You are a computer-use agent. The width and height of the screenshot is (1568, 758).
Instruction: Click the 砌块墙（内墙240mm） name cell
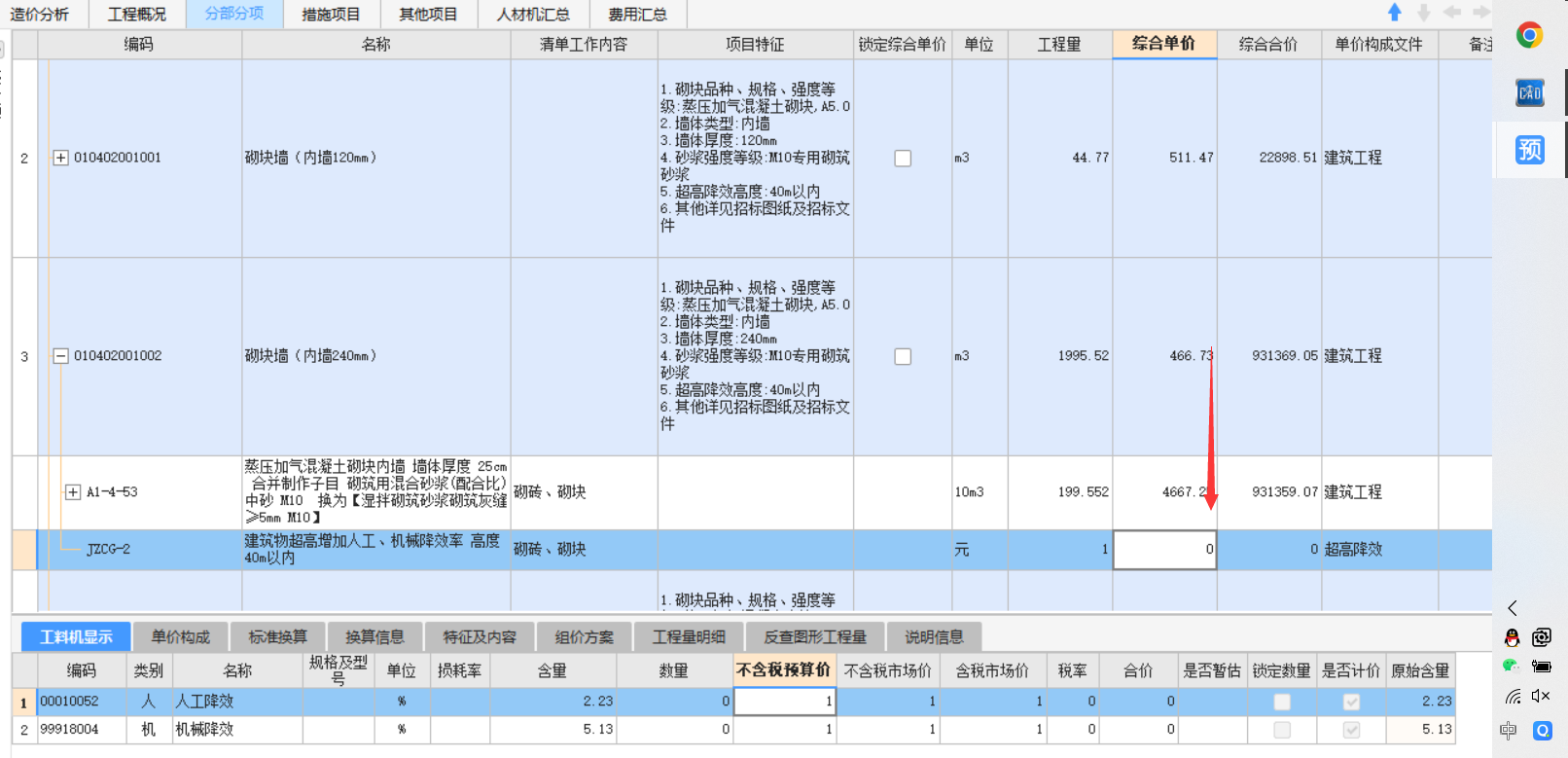pos(376,356)
